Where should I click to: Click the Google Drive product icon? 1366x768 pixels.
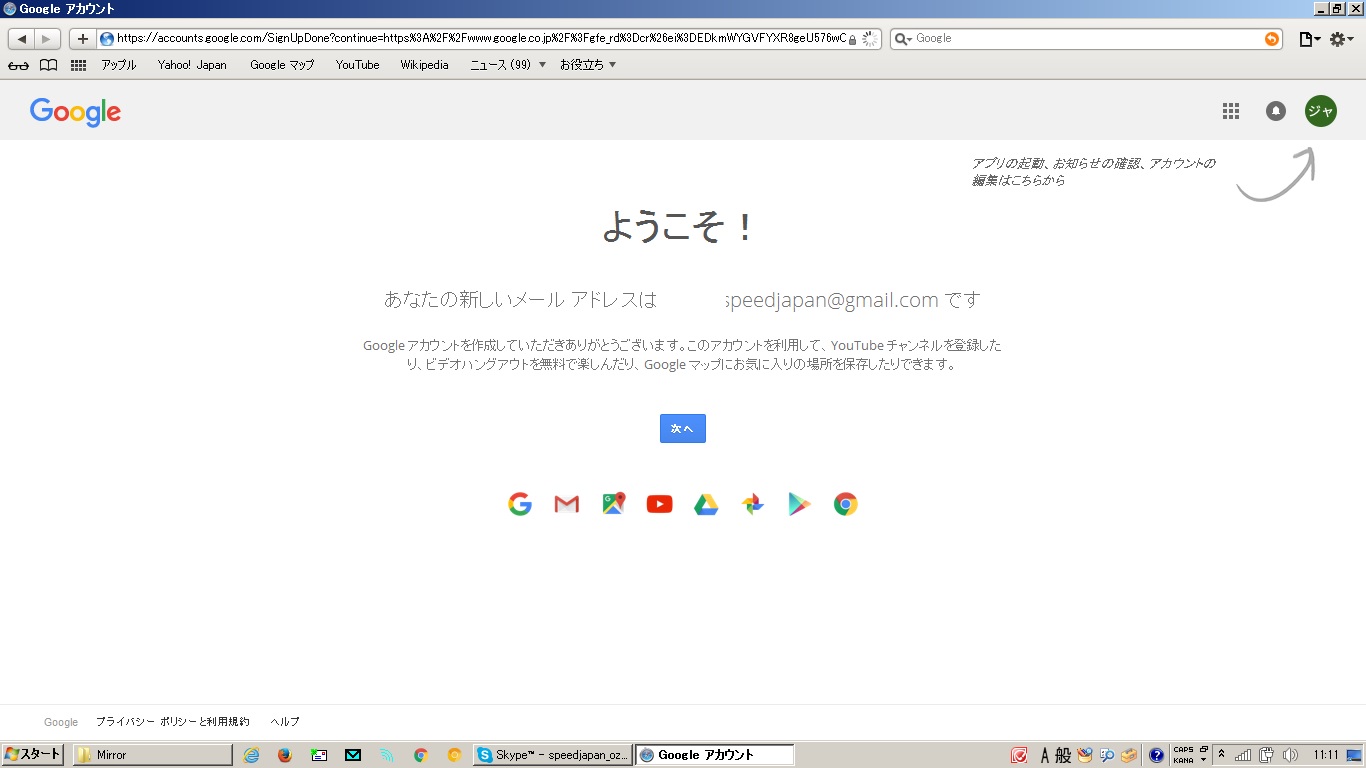click(706, 504)
